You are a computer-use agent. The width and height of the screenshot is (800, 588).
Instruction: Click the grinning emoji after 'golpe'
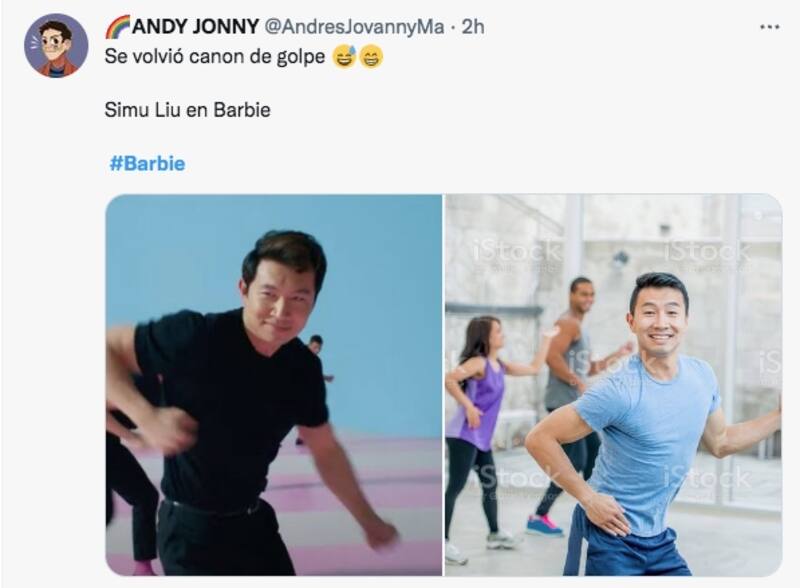click(x=371, y=57)
